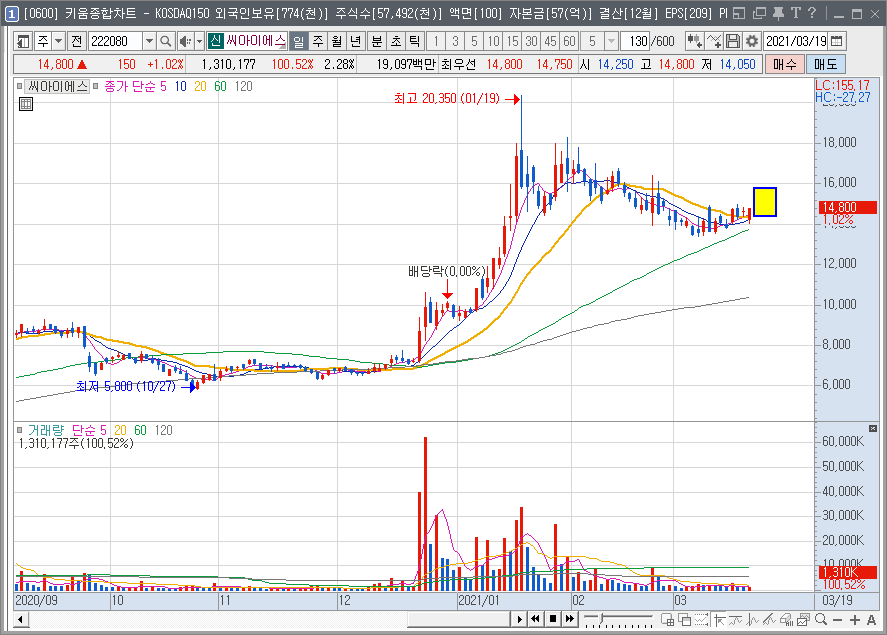The image size is (887, 635).
Task: Select the 30 interval preset
Action: (532, 41)
